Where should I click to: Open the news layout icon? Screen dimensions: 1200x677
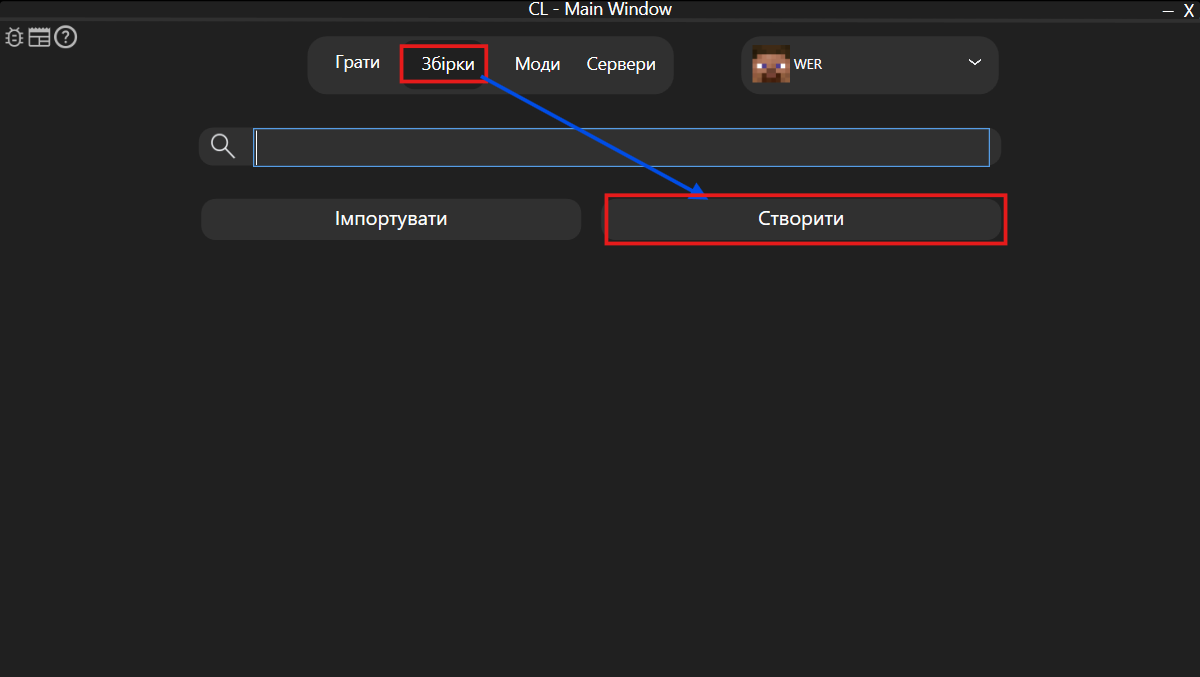pyautogui.click(x=39, y=38)
